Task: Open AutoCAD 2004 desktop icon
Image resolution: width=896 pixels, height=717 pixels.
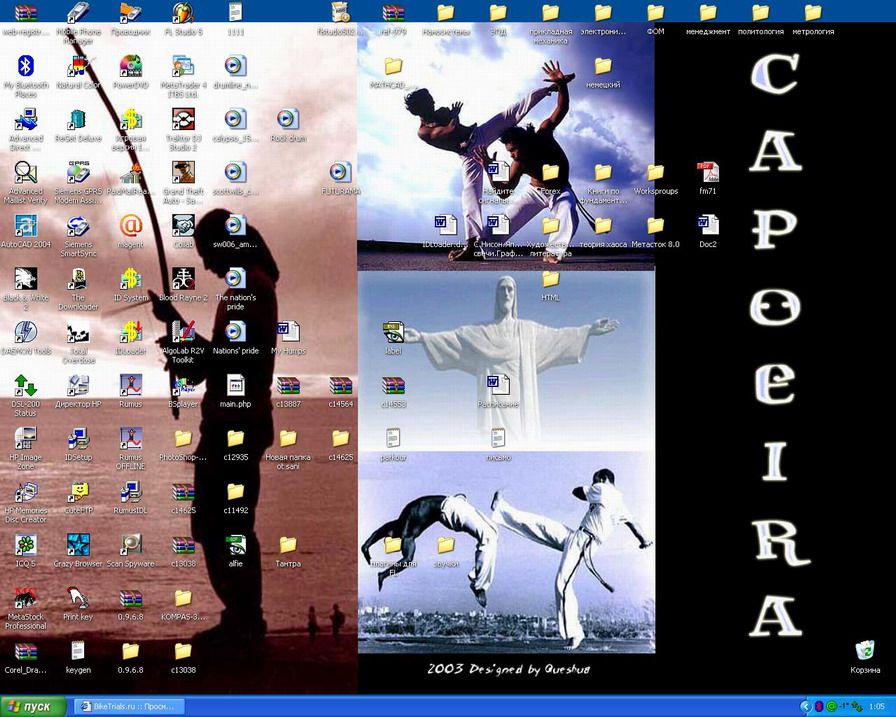Action: pyautogui.click(x=26, y=227)
